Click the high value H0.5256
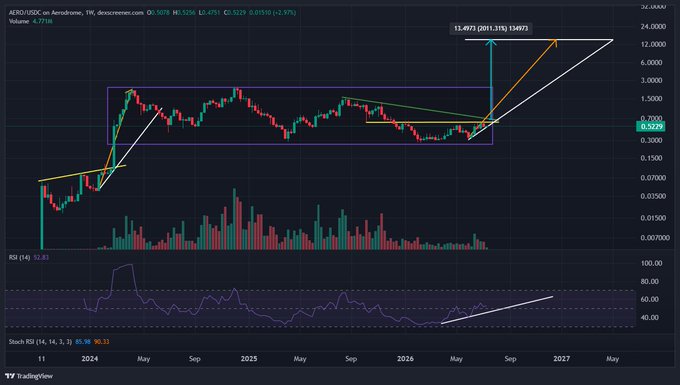 pos(184,13)
